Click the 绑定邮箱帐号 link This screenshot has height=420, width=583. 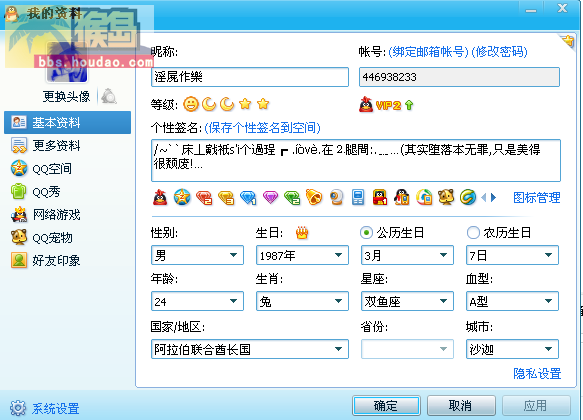coord(428,52)
